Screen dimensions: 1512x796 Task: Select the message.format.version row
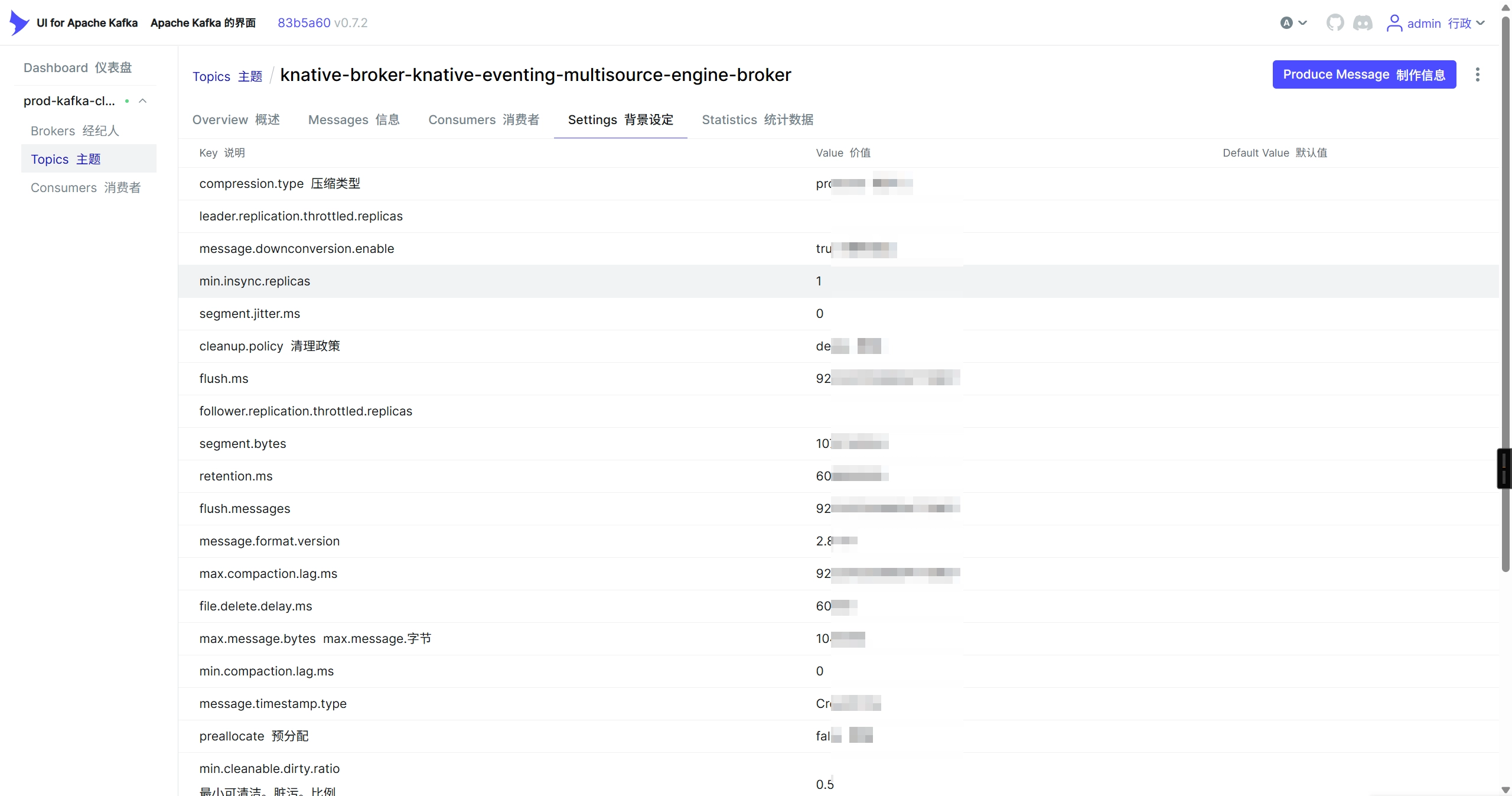click(x=839, y=541)
